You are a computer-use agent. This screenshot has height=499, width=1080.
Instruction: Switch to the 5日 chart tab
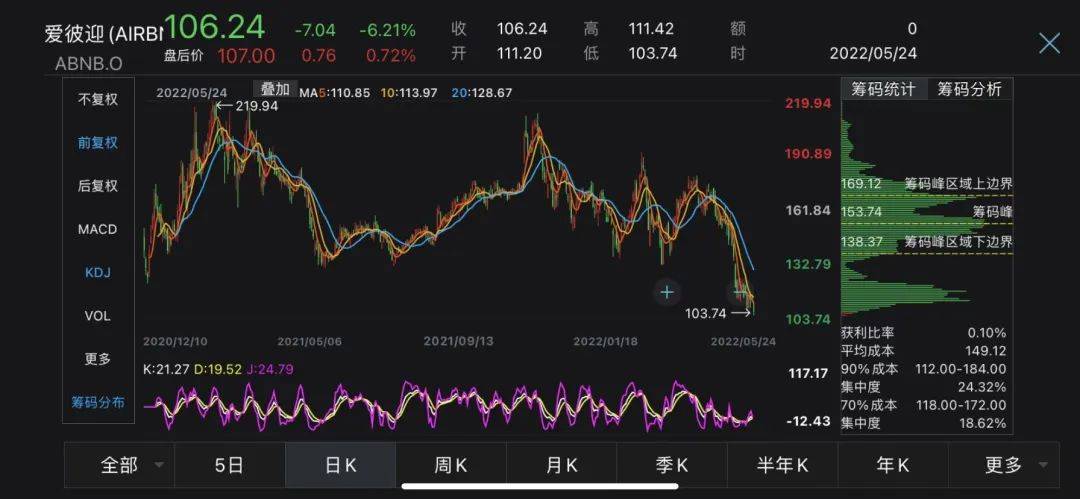coord(229,465)
